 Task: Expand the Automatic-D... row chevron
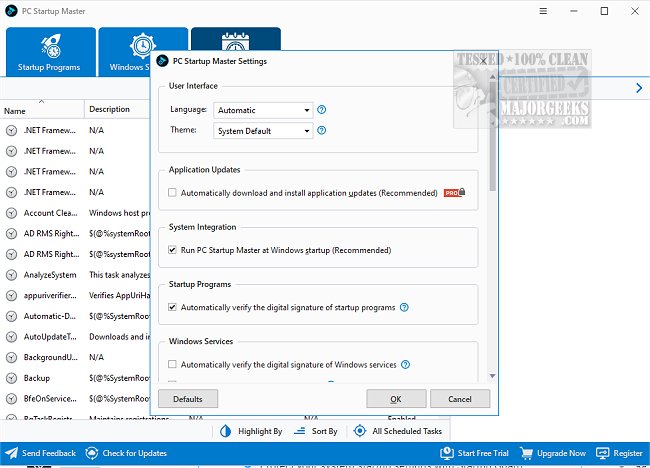[x=12, y=316]
